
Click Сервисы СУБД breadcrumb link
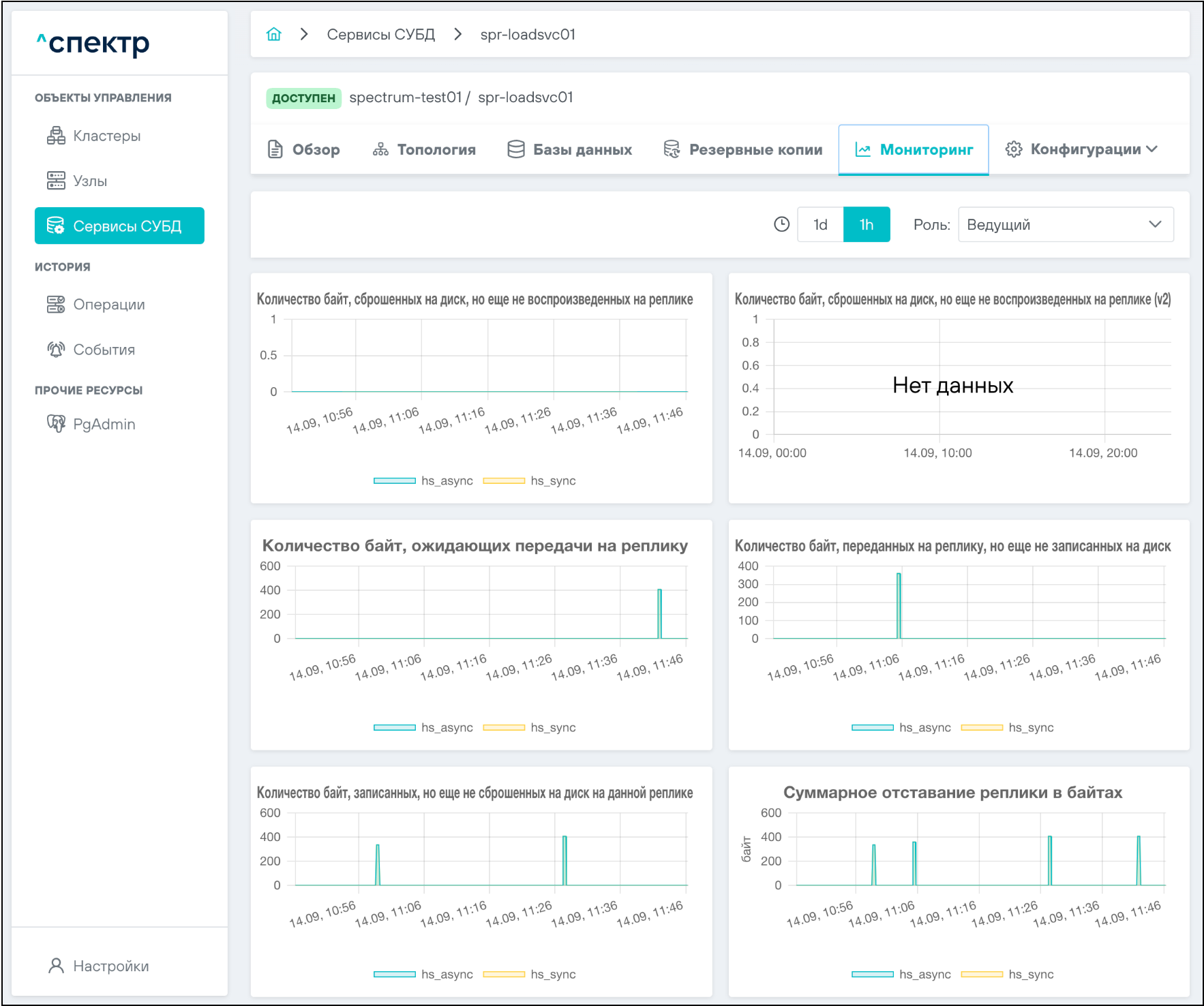click(x=380, y=34)
